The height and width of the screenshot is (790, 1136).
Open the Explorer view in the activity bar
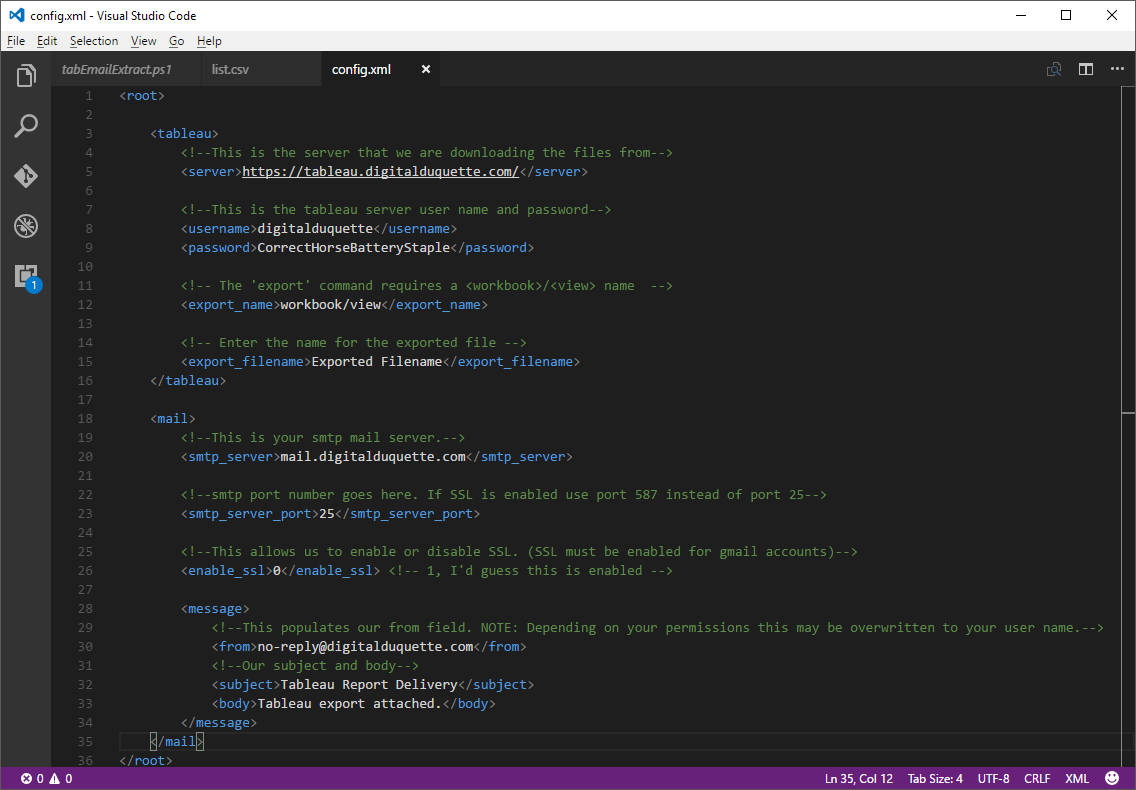pos(26,75)
